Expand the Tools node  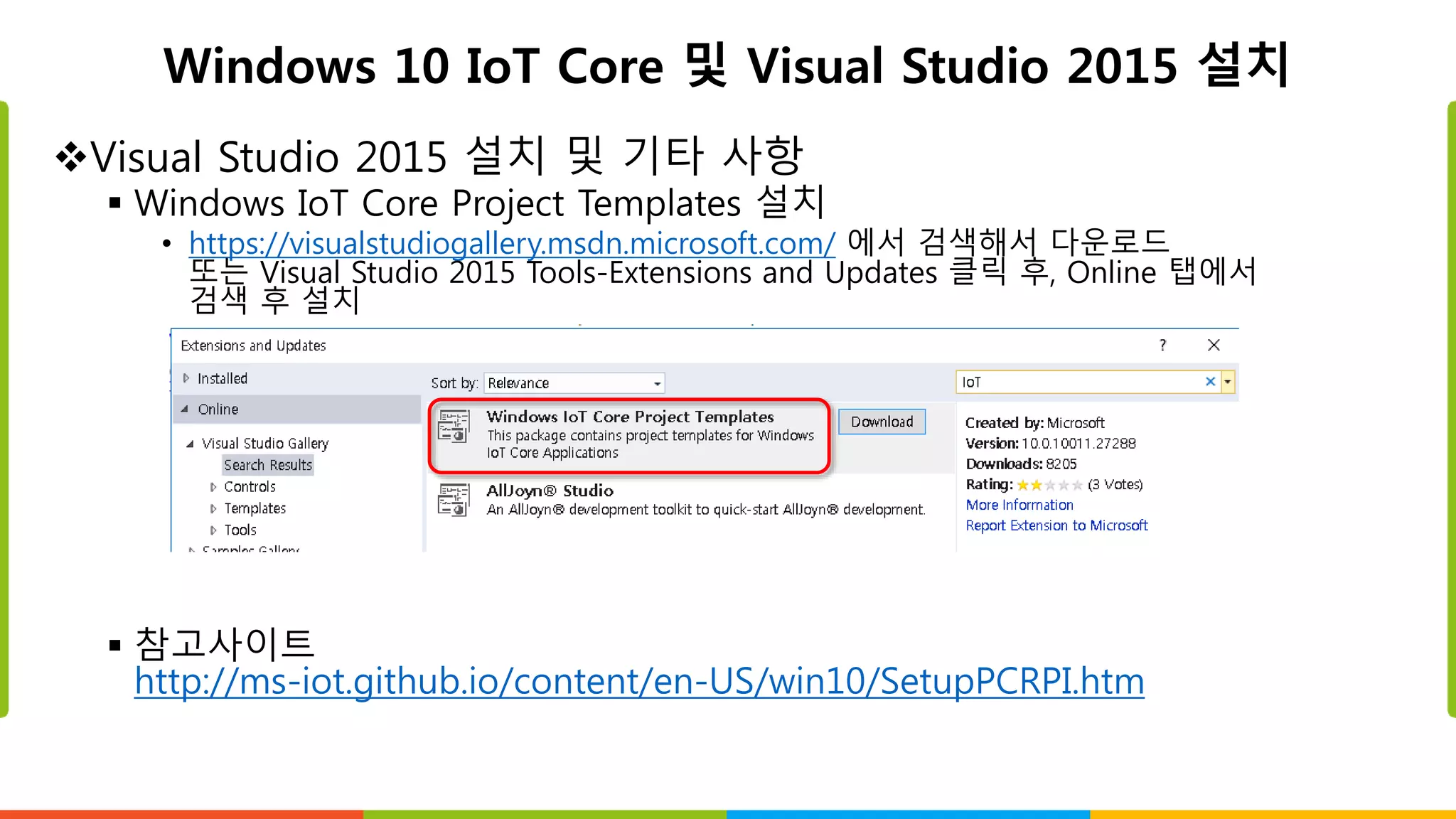point(213,530)
